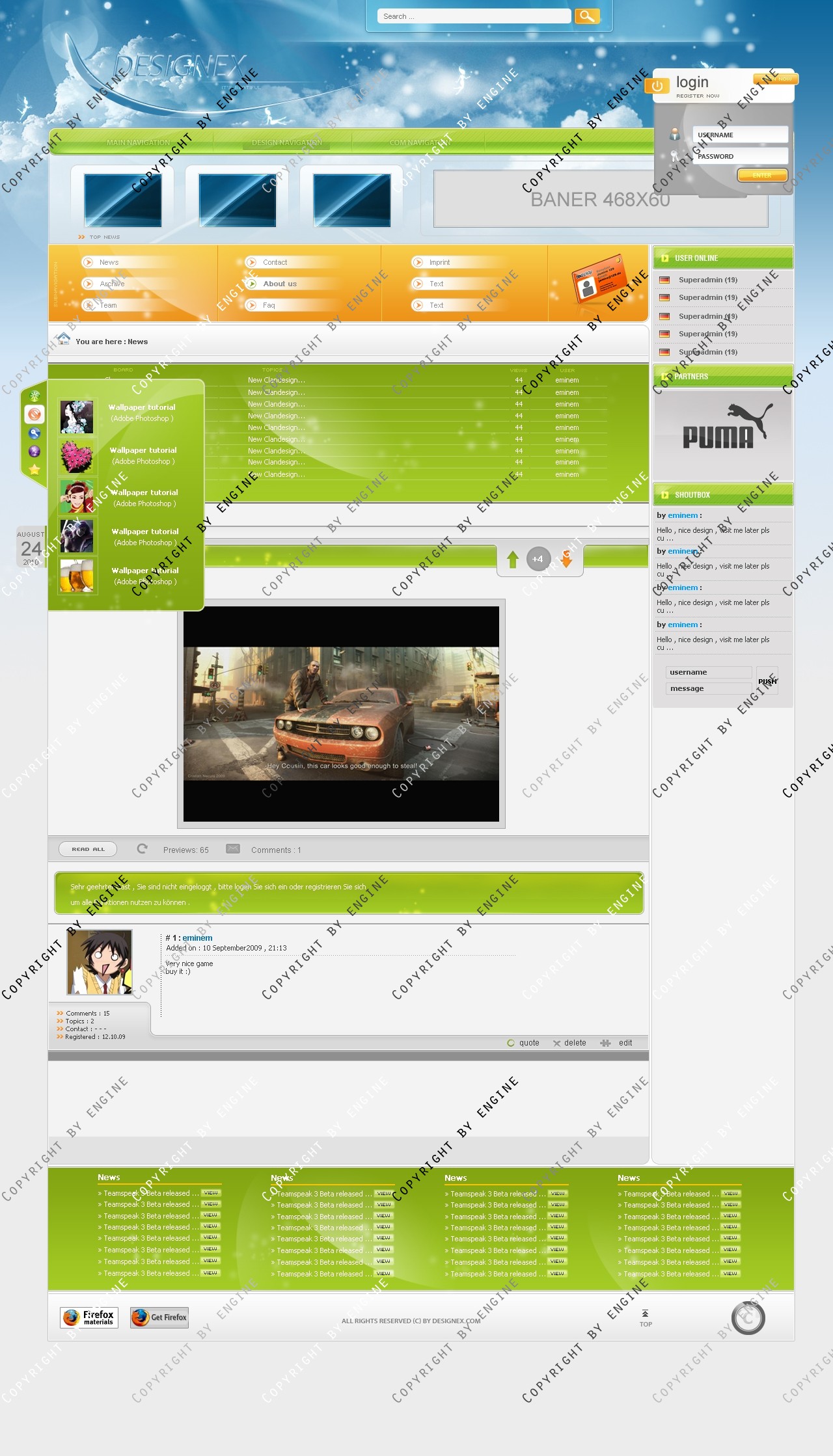The height and width of the screenshot is (1456, 833).
Task: Open Team in the orange subnavigation
Action: coord(108,305)
